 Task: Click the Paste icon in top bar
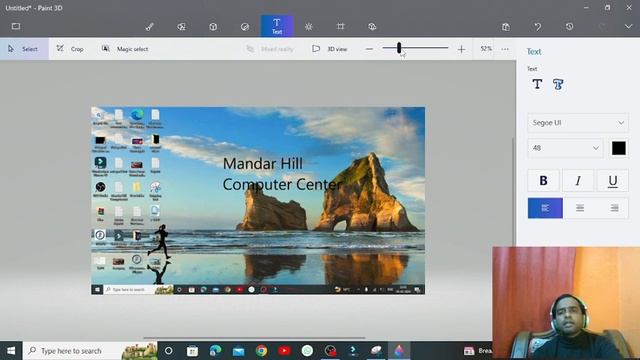pos(506,27)
